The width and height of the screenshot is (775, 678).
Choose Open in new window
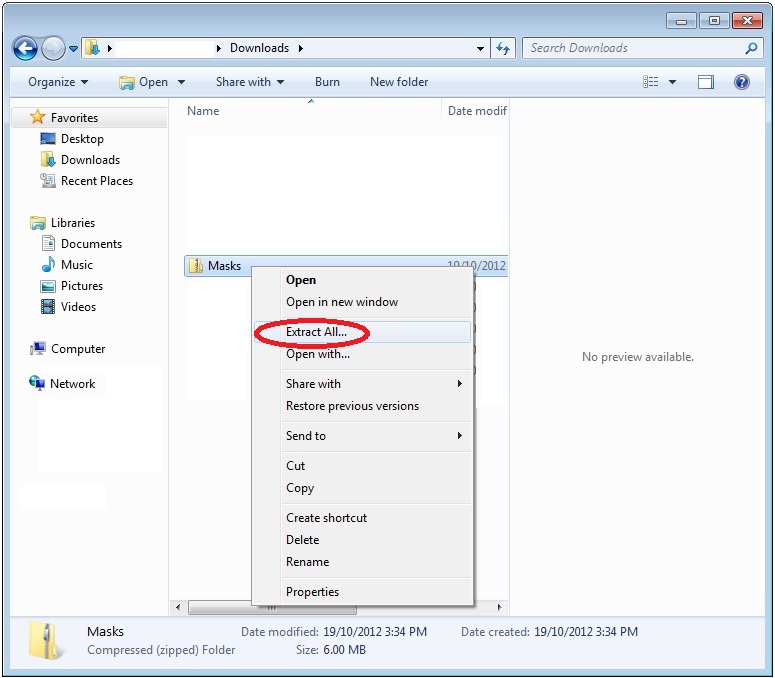[342, 302]
